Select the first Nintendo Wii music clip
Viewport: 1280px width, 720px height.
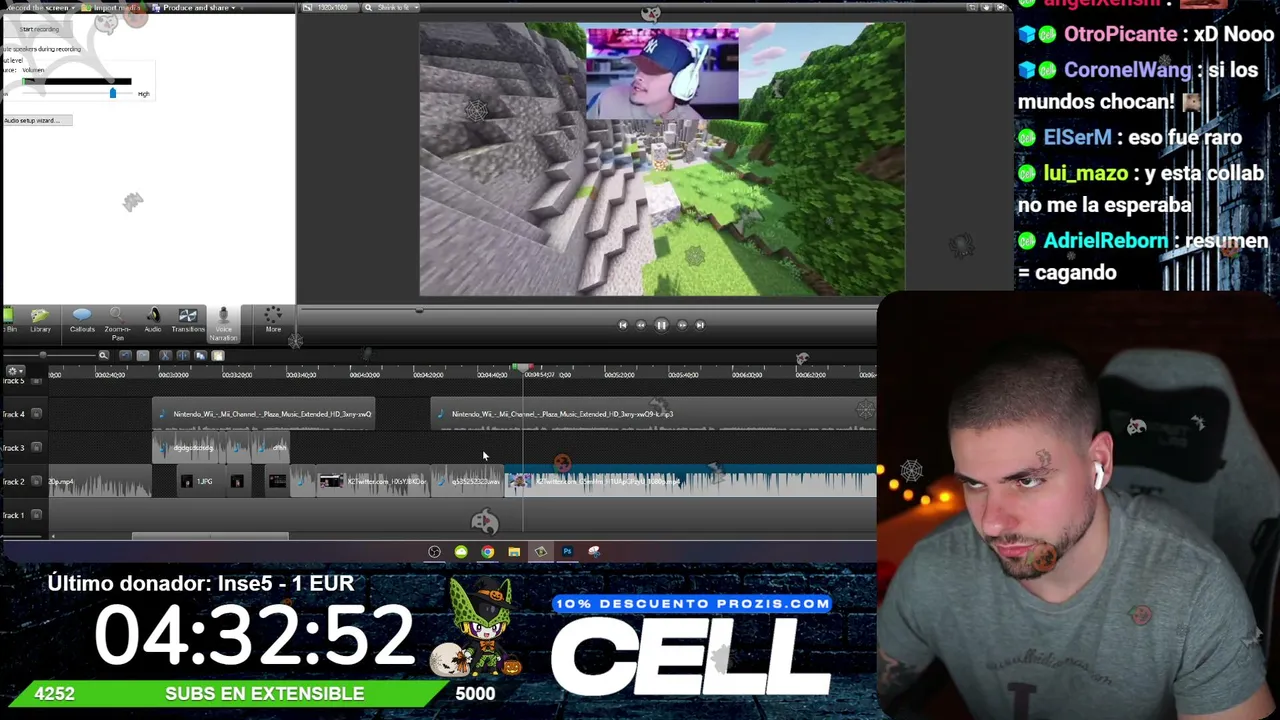[264, 414]
